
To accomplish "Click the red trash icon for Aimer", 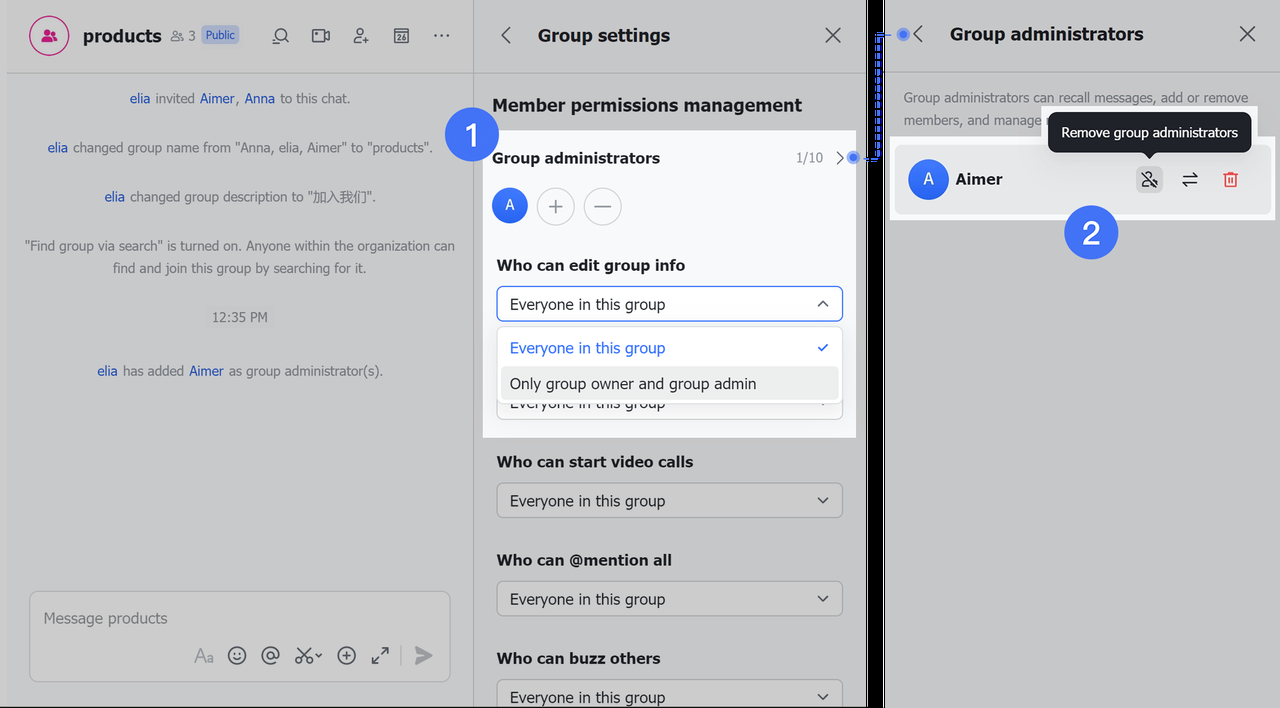I will click(1231, 180).
